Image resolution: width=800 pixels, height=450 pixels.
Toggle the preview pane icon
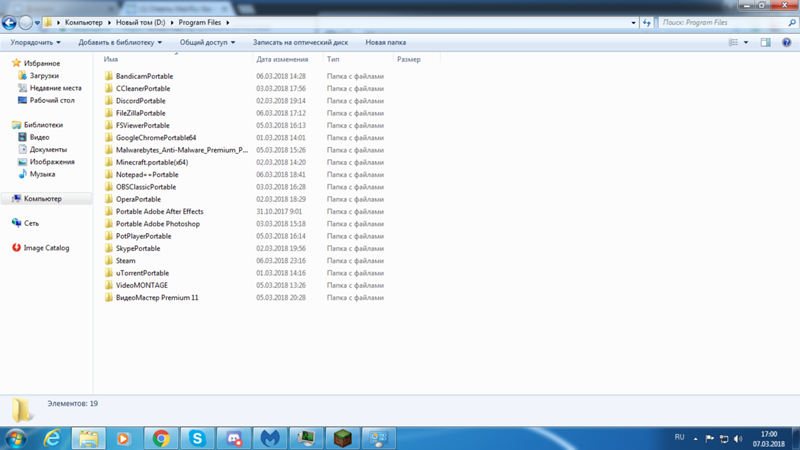pyautogui.click(x=765, y=42)
